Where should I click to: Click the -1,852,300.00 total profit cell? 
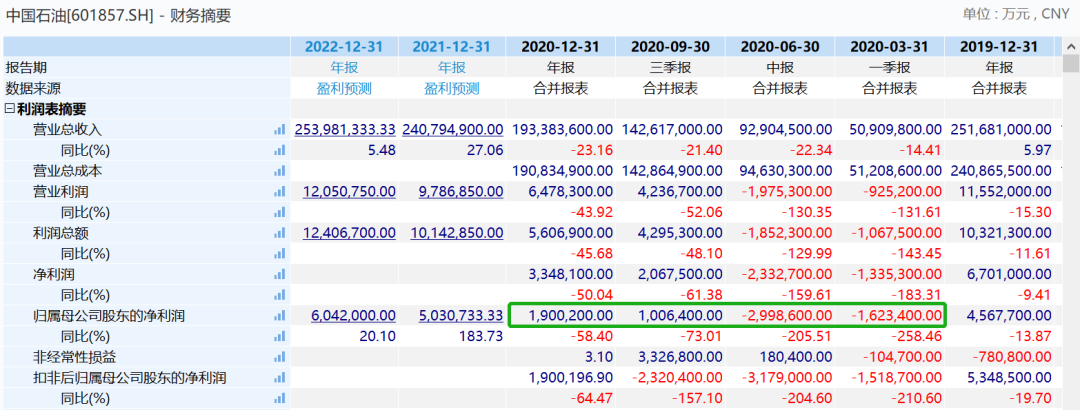point(785,233)
